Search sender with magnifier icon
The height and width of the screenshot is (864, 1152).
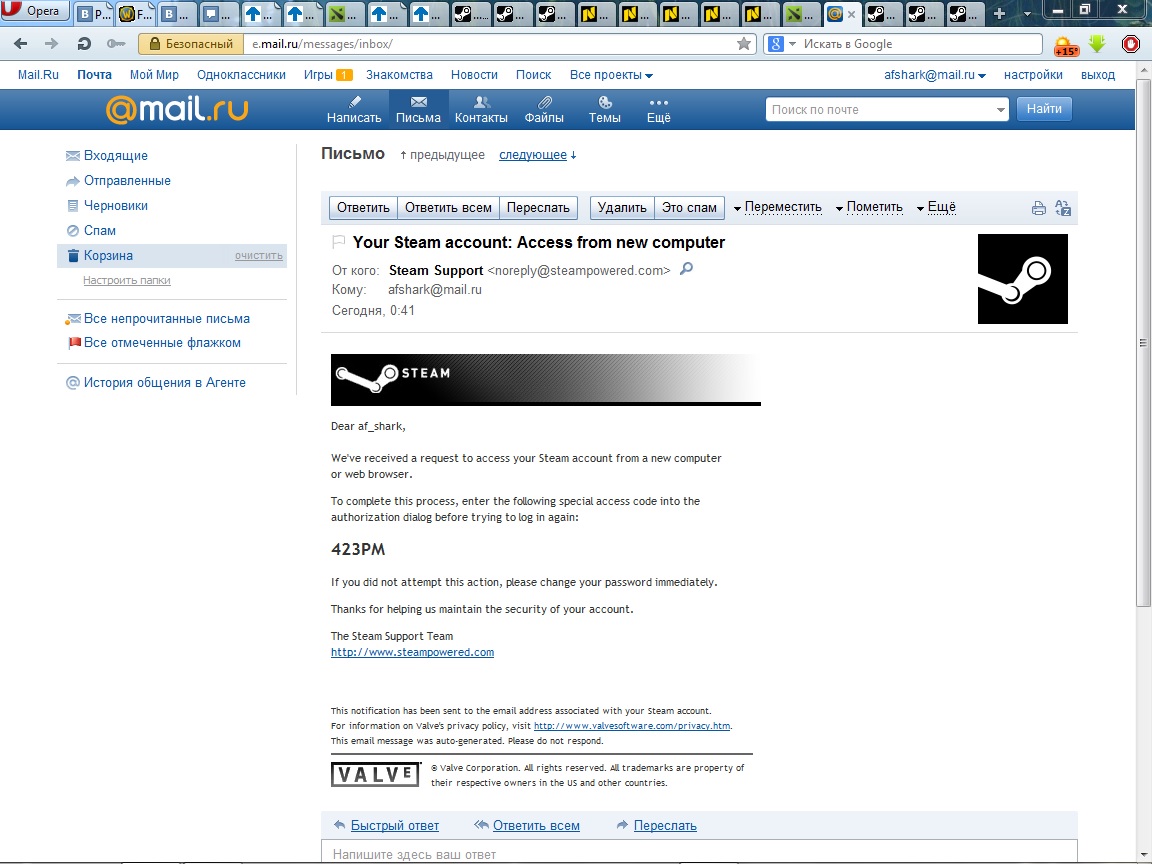coord(686,269)
